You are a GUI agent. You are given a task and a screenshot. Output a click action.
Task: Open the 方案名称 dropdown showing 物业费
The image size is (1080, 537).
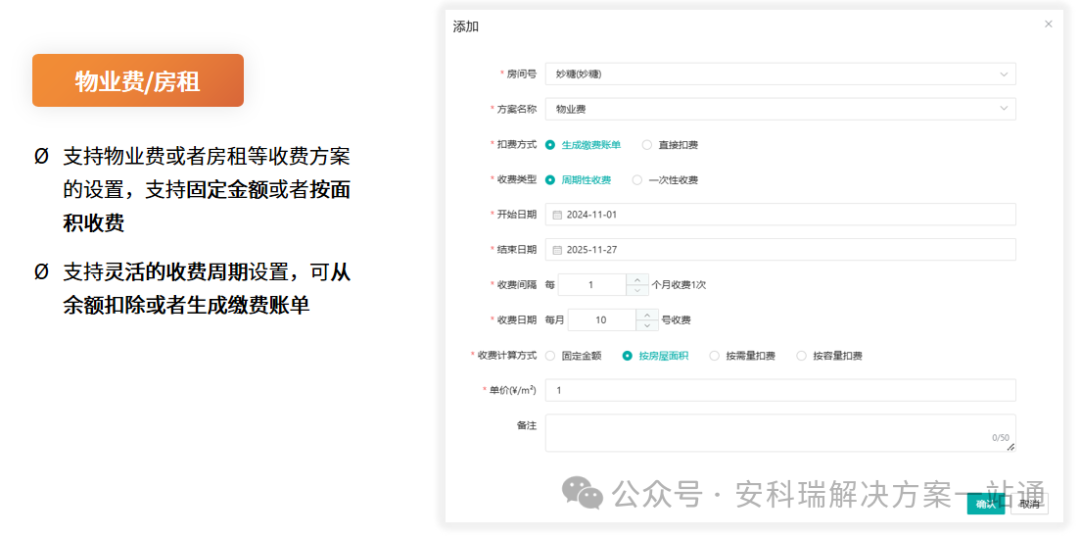[x=780, y=109]
